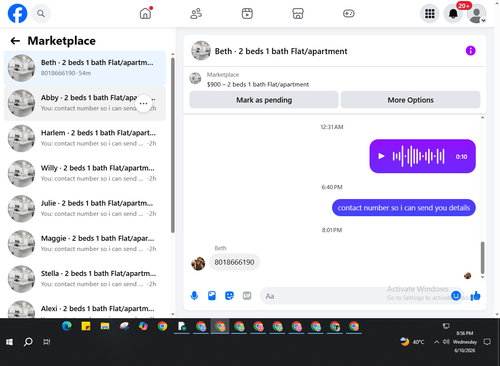Open the emoji picker smiley
This screenshot has height=366, width=500.
coord(456,295)
